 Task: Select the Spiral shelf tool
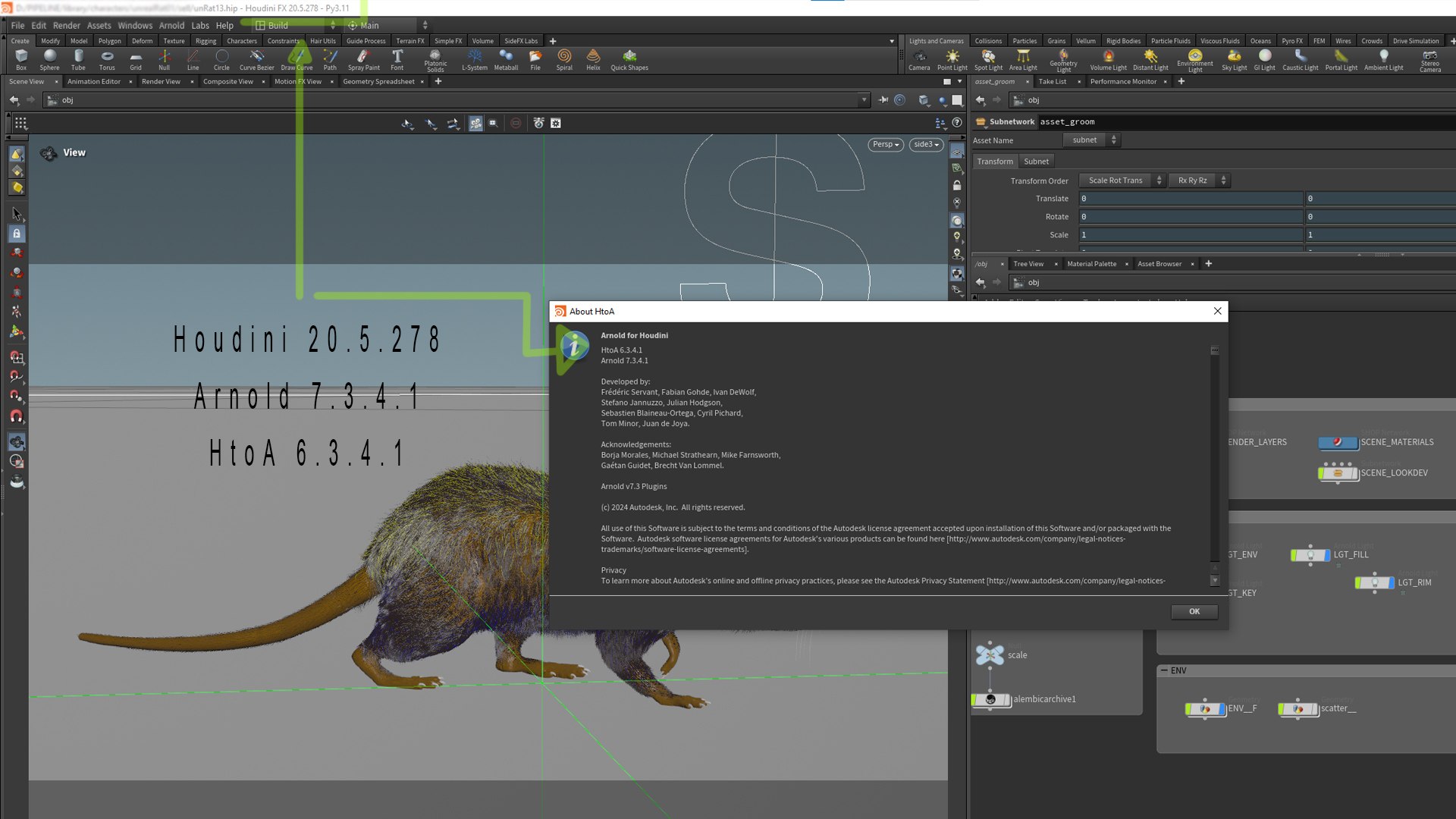pyautogui.click(x=564, y=60)
